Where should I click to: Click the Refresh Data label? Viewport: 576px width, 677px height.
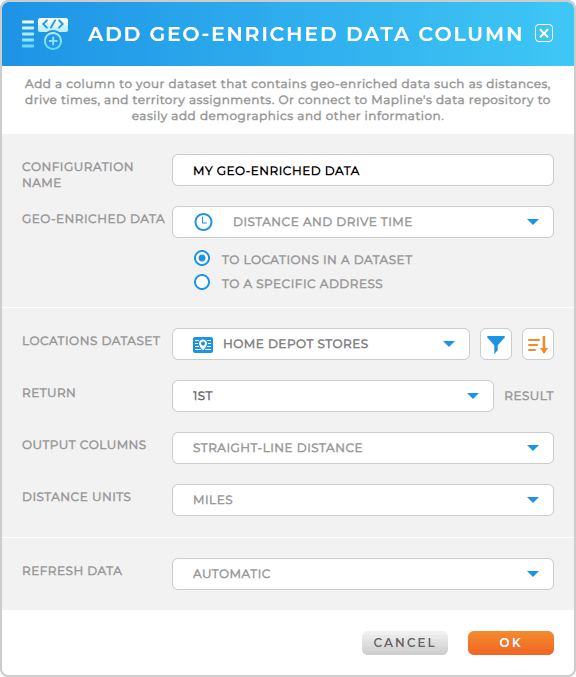[x=72, y=571]
